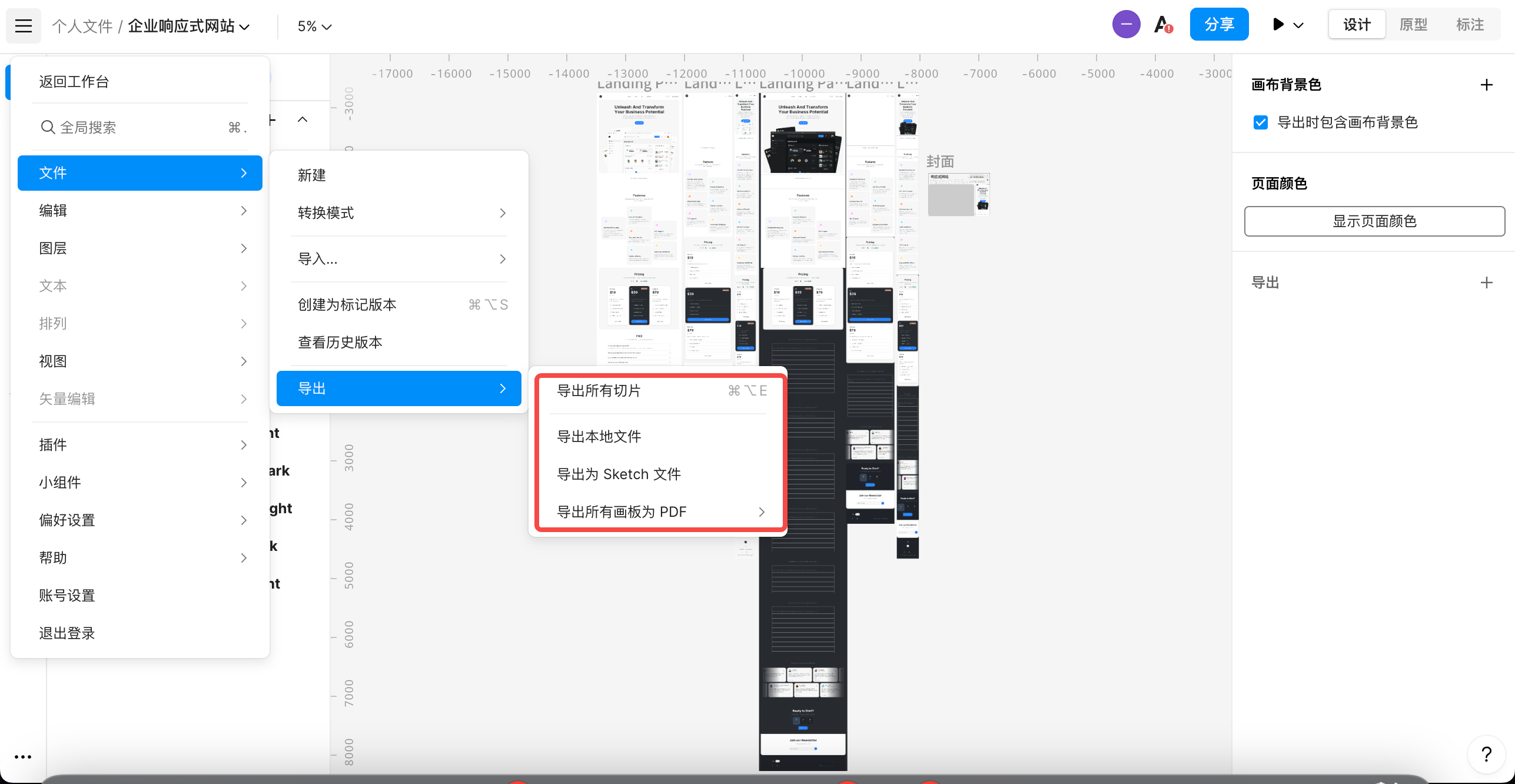Add export setting with plus icon
The image size is (1515, 784).
click(1486, 283)
